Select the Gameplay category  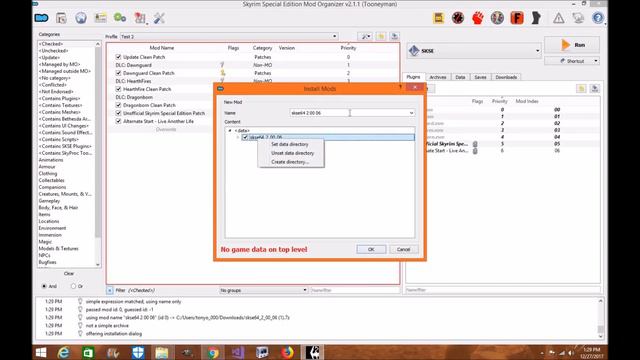click(x=49, y=201)
